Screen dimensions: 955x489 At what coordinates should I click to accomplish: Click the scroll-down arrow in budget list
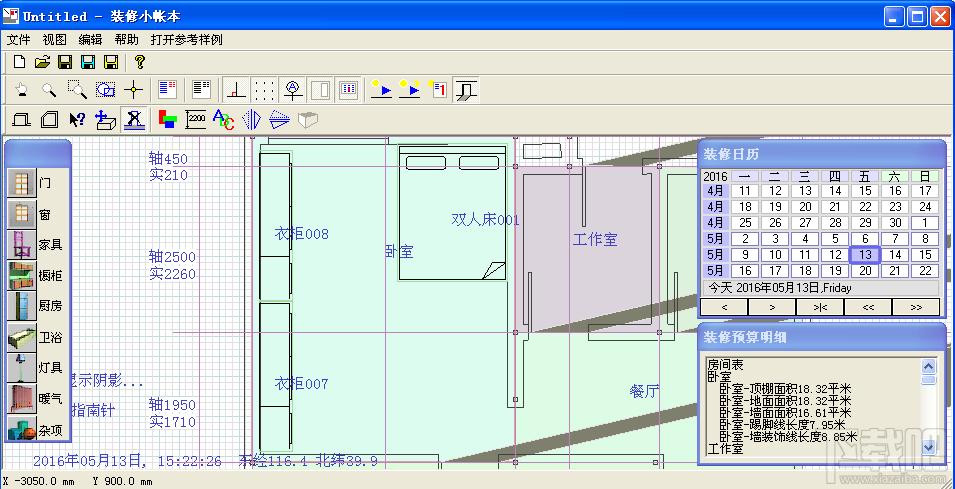(928, 446)
